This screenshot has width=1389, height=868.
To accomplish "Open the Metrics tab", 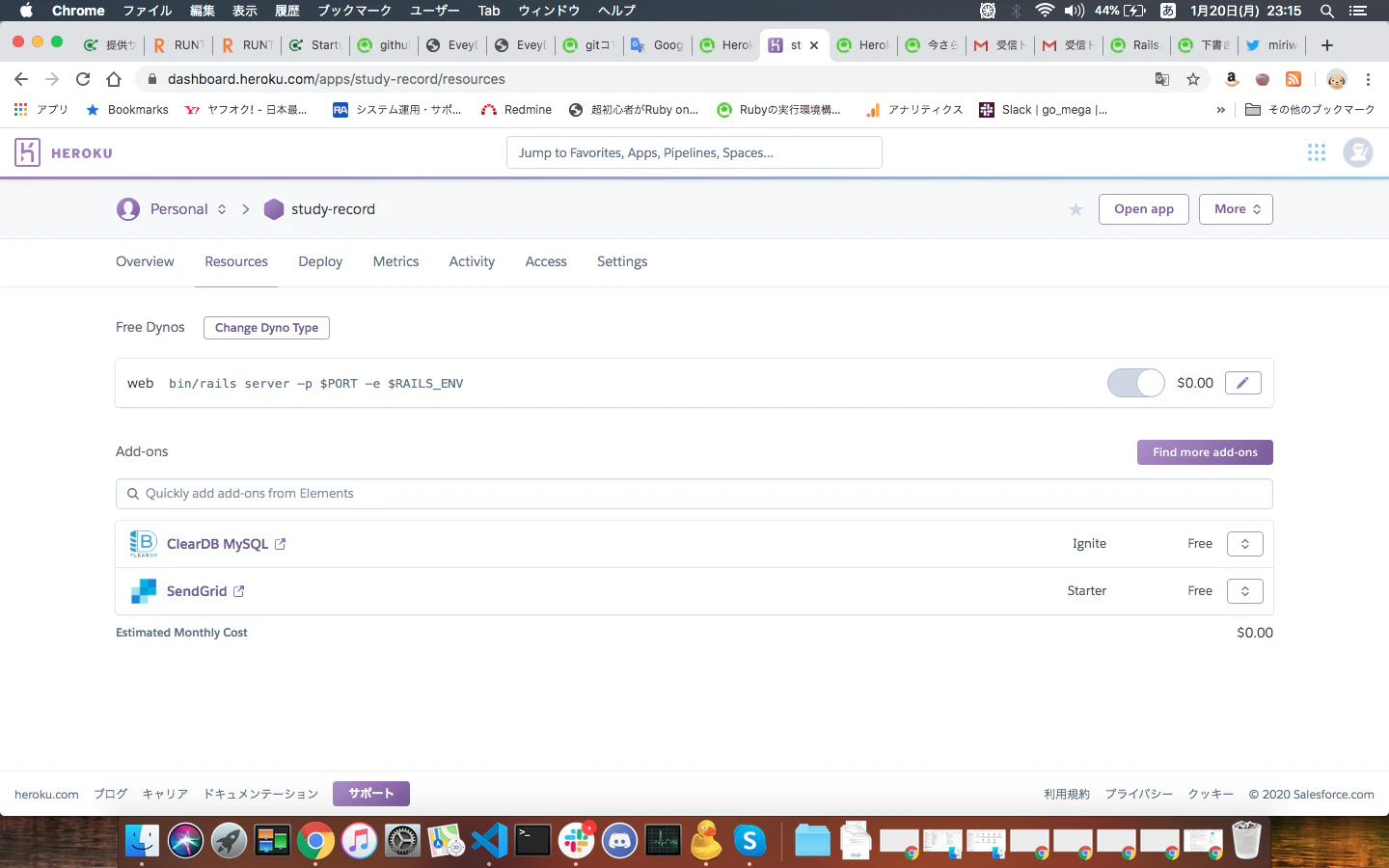I will click(395, 261).
